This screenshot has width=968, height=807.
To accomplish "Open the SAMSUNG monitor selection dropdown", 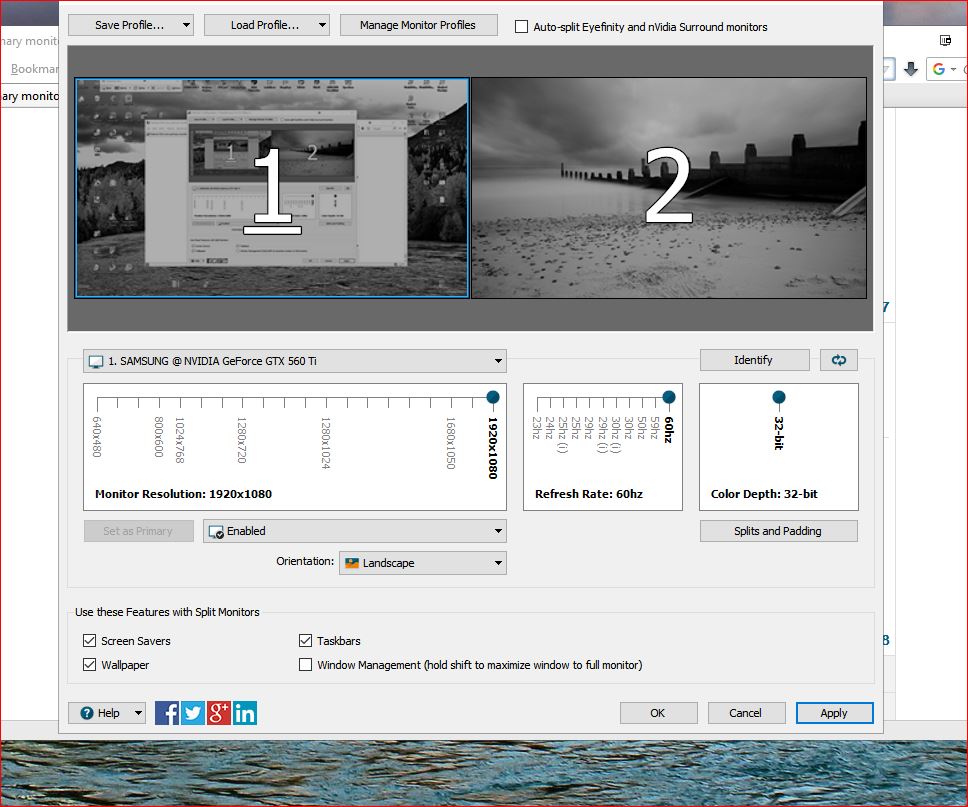I will pyautogui.click(x=295, y=361).
